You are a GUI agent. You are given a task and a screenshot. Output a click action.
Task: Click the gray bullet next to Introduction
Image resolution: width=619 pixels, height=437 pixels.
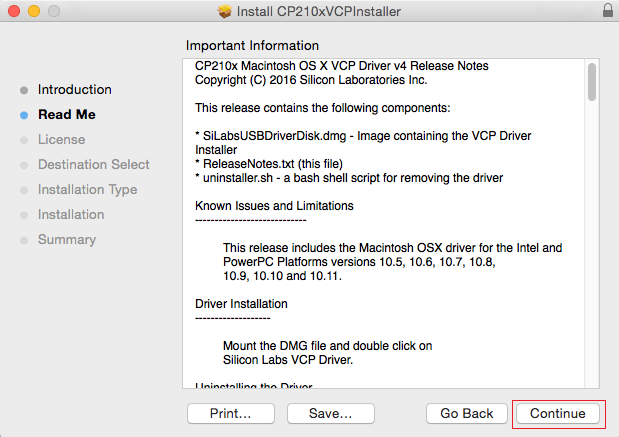coord(24,90)
